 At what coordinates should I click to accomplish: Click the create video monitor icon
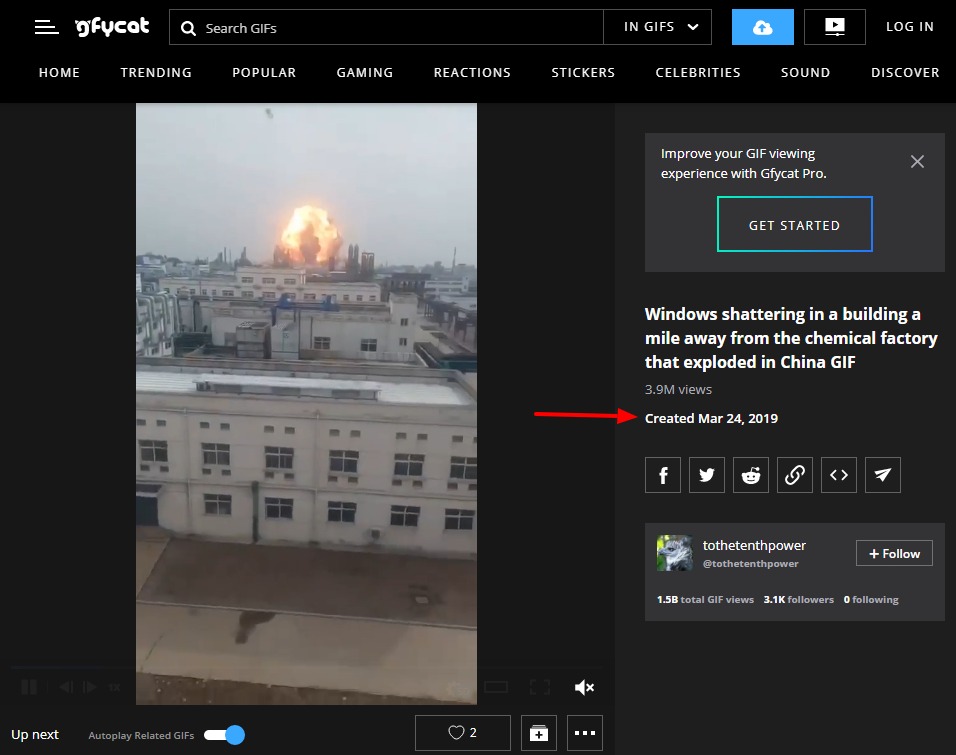coord(835,27)
